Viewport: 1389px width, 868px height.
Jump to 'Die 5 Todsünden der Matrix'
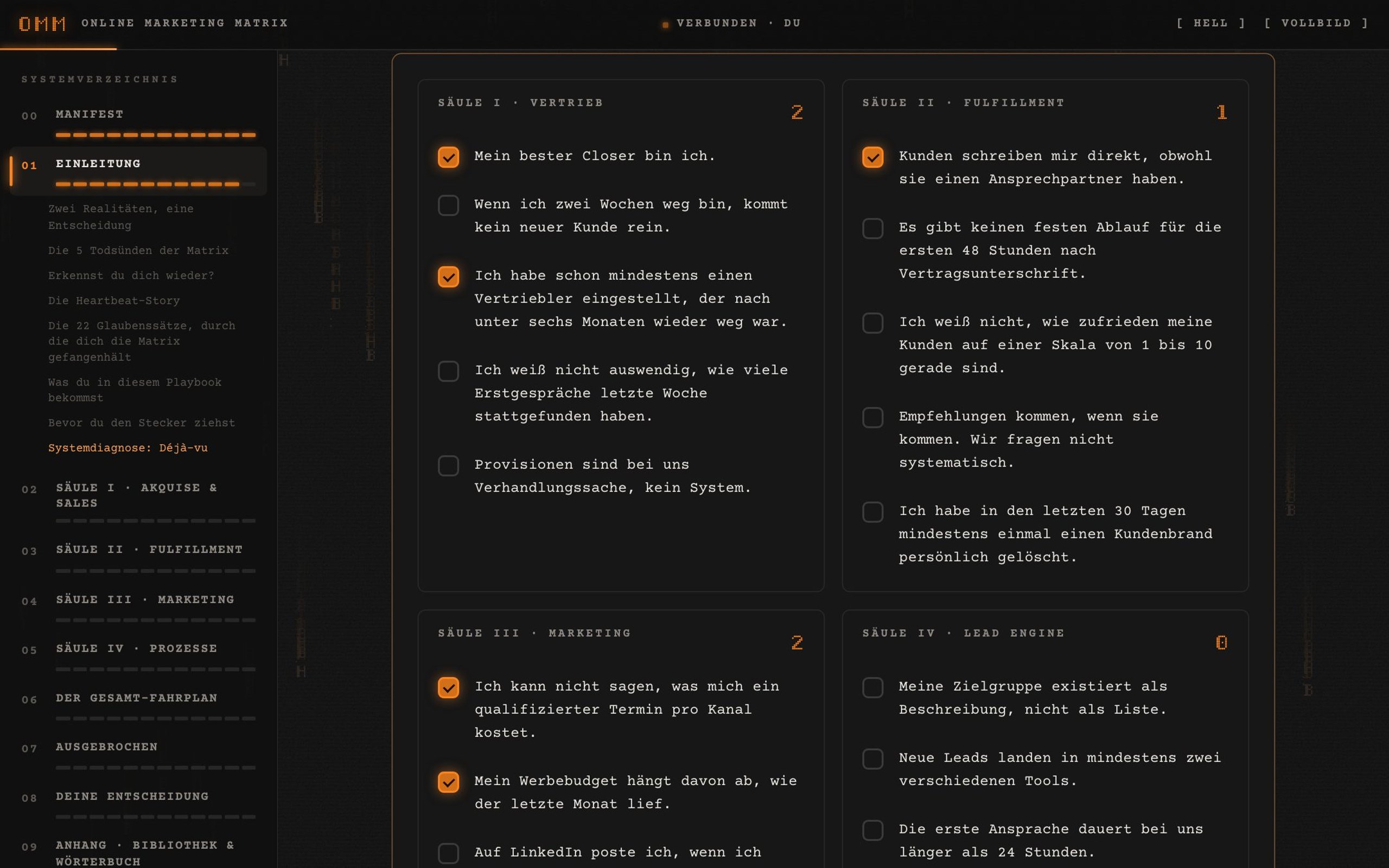pyautogui.click(x=138, y=251)
